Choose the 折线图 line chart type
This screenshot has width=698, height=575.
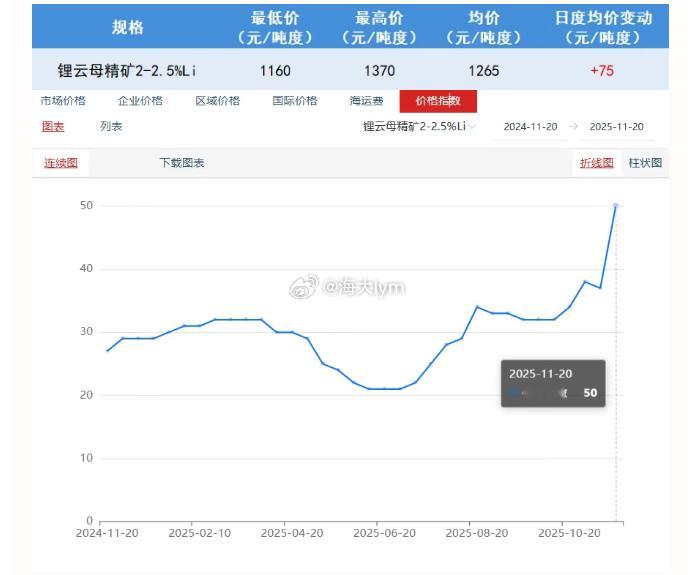point(597,163)
